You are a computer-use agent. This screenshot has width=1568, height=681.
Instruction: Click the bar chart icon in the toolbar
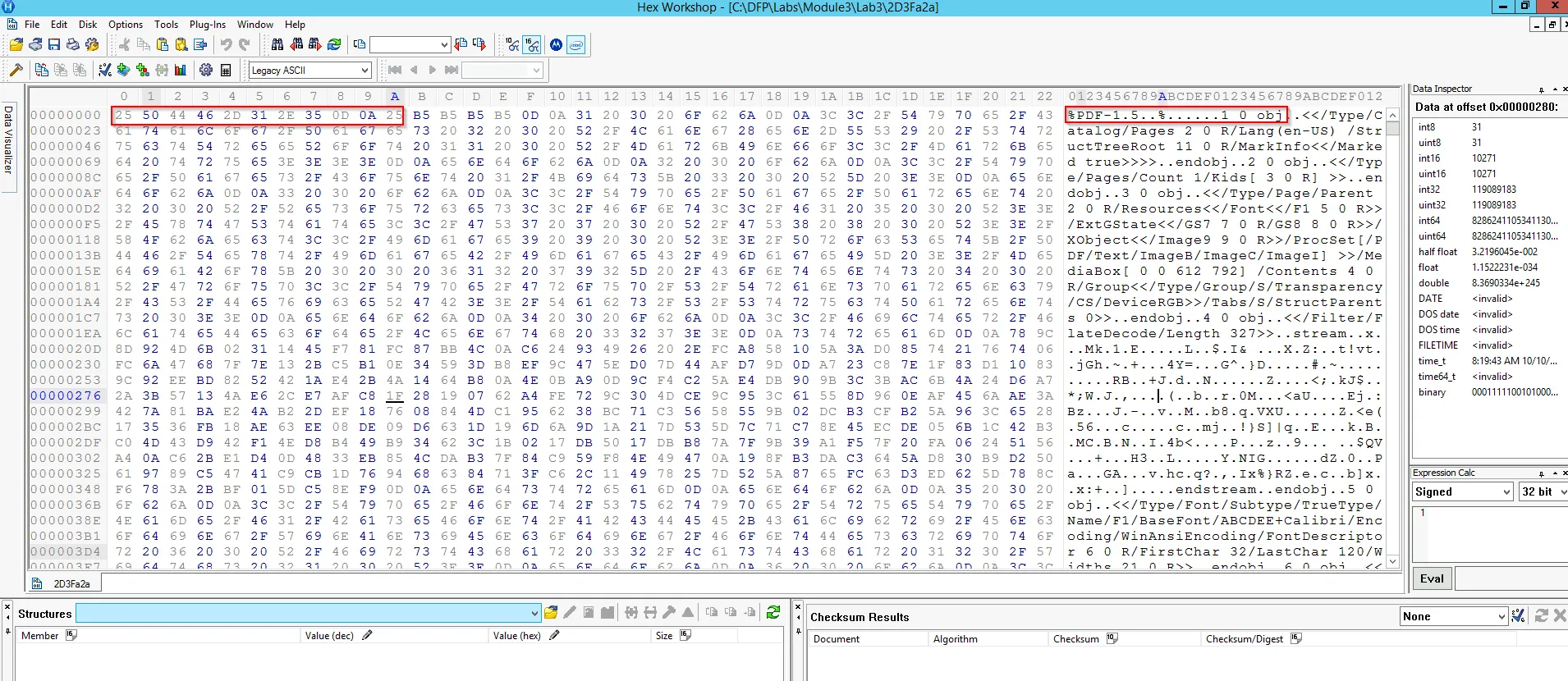[x=181, y=71]
